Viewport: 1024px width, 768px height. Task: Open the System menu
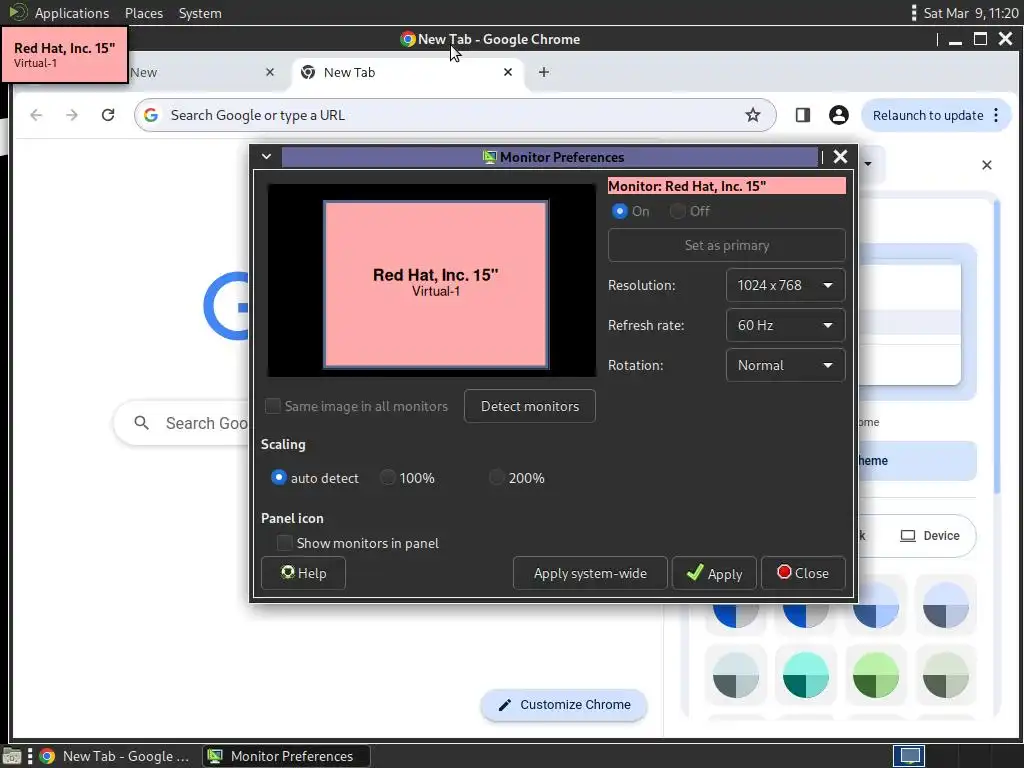[200, 13]
